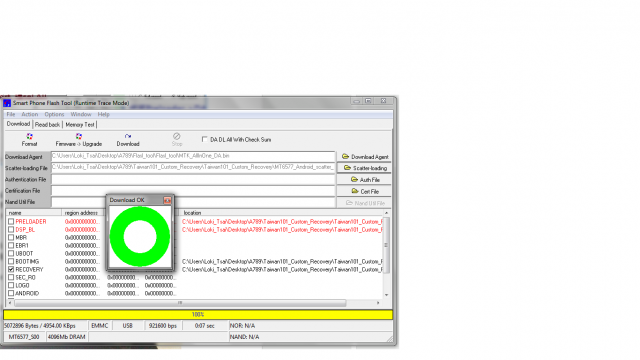Click the Download Agent browse button

point(364,157)
